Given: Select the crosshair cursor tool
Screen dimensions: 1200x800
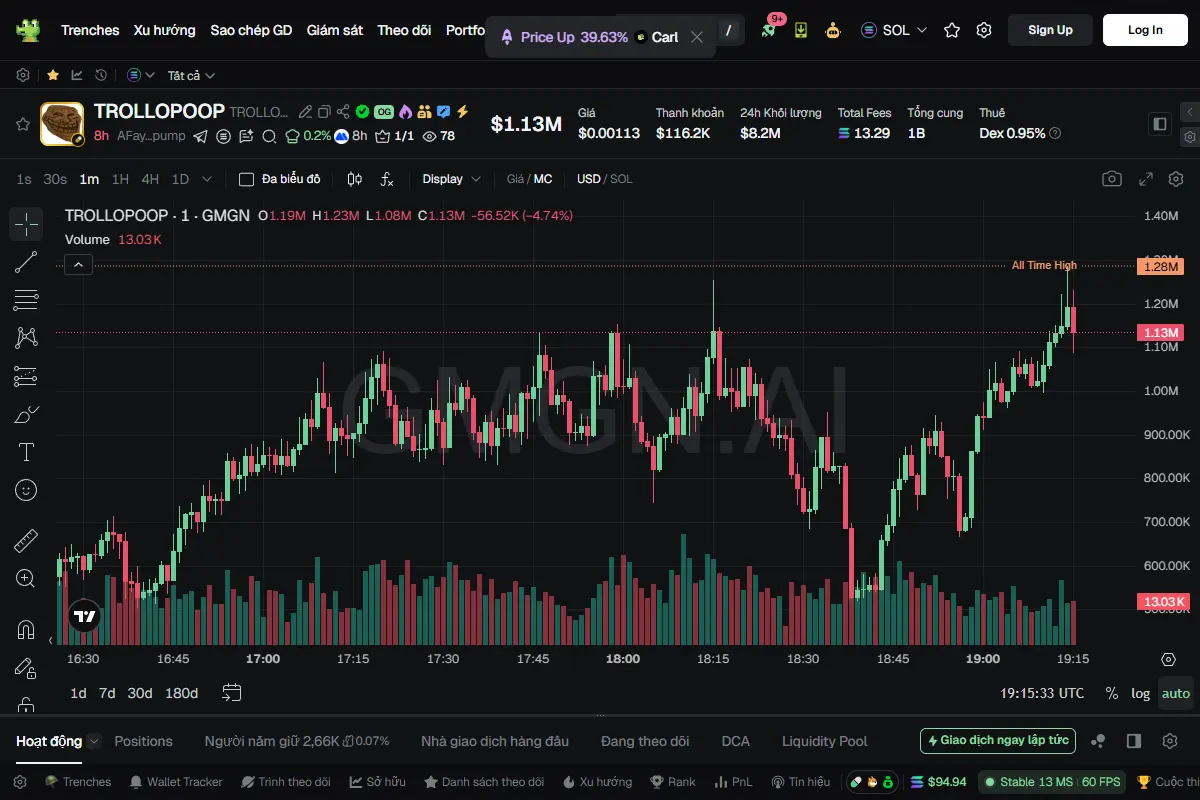Looking at the screenshot, I should coord(26,224).
